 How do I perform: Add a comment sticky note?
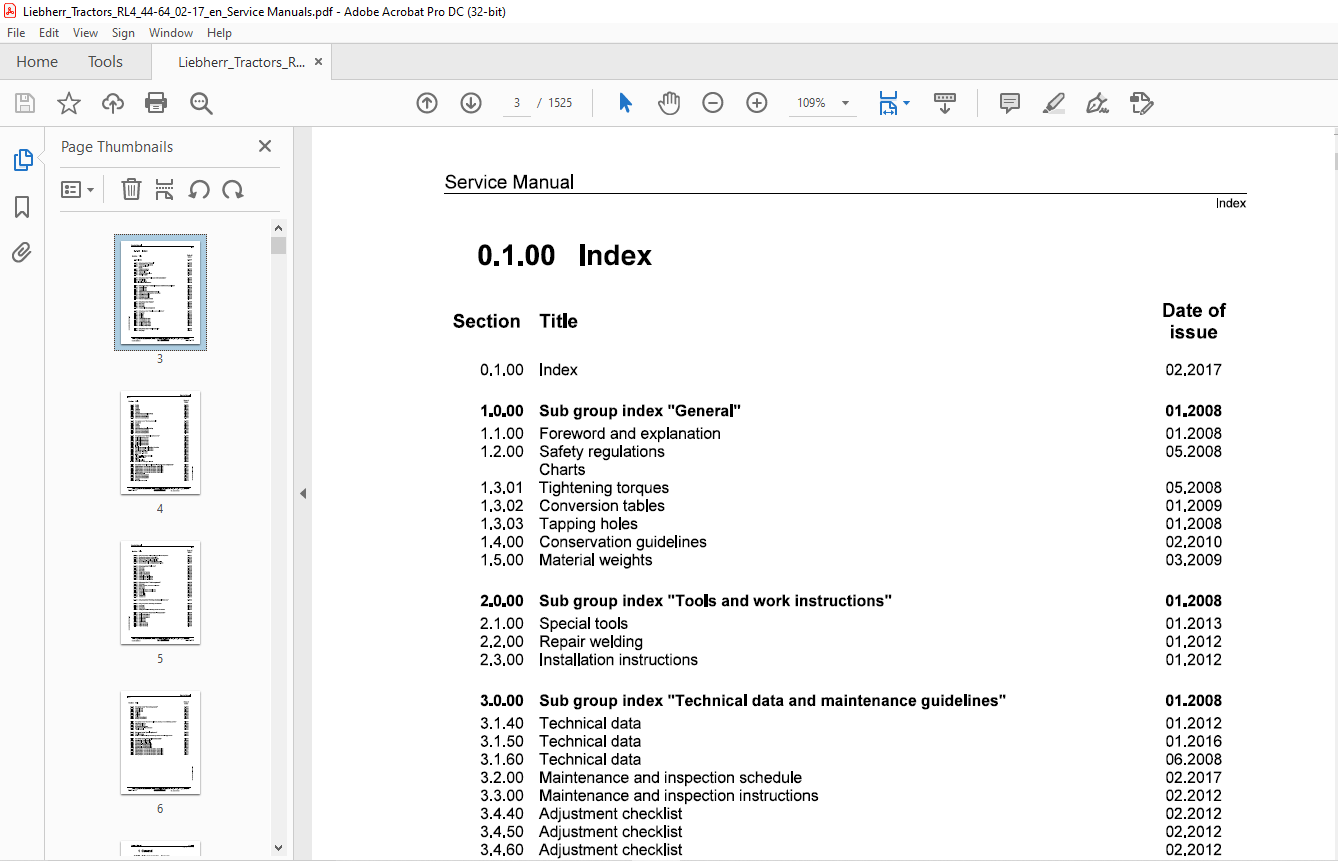(1010, 103)
